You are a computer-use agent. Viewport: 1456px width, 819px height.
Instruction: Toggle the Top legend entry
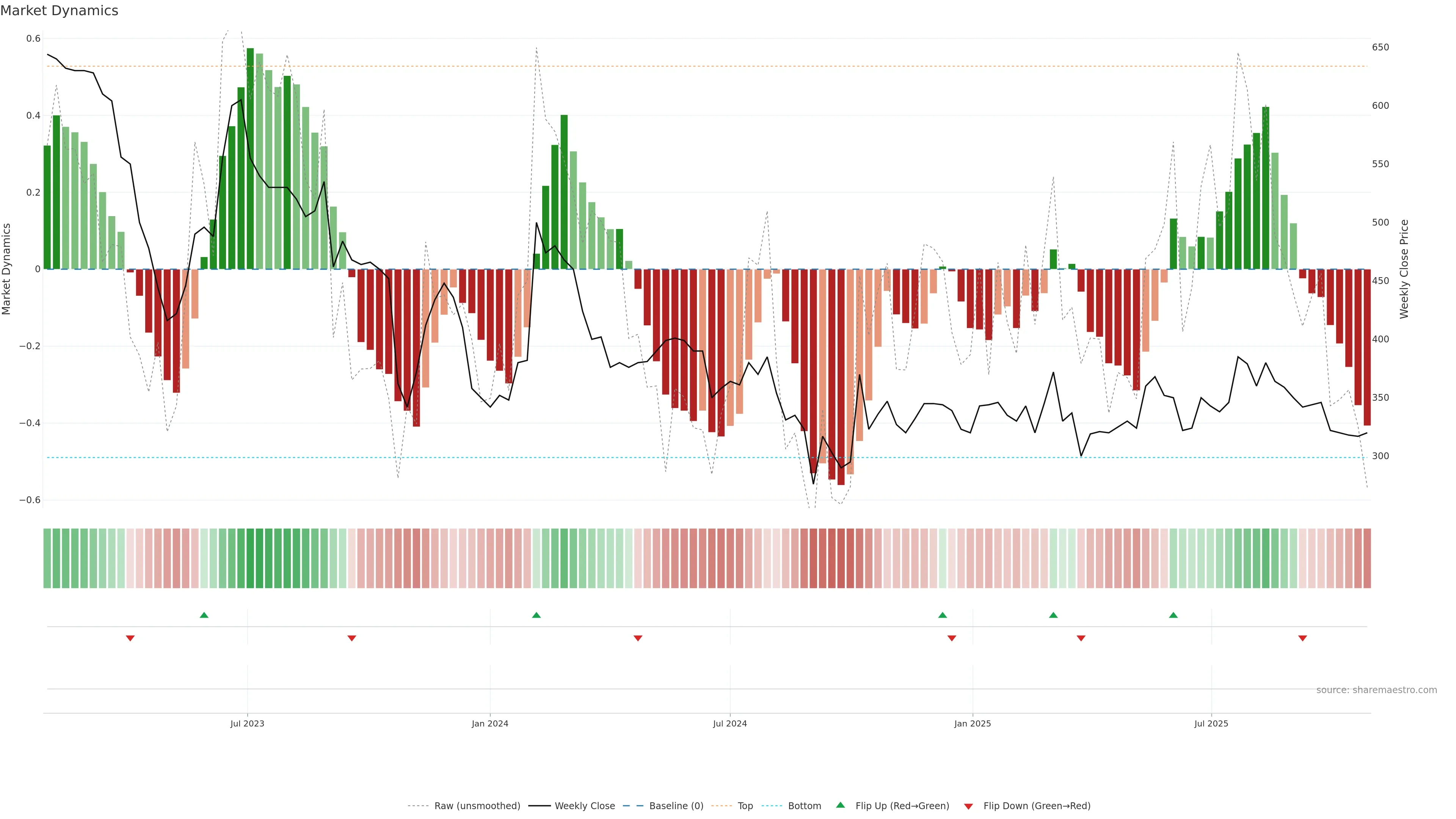pos(745,806)
